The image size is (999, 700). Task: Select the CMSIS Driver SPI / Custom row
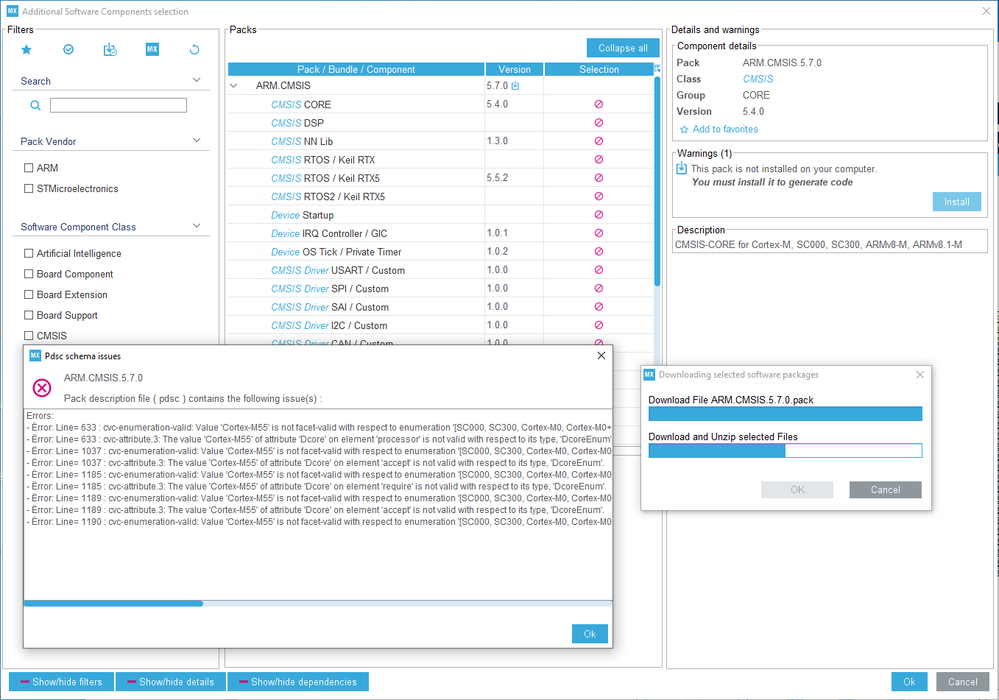tap(440, 289)
